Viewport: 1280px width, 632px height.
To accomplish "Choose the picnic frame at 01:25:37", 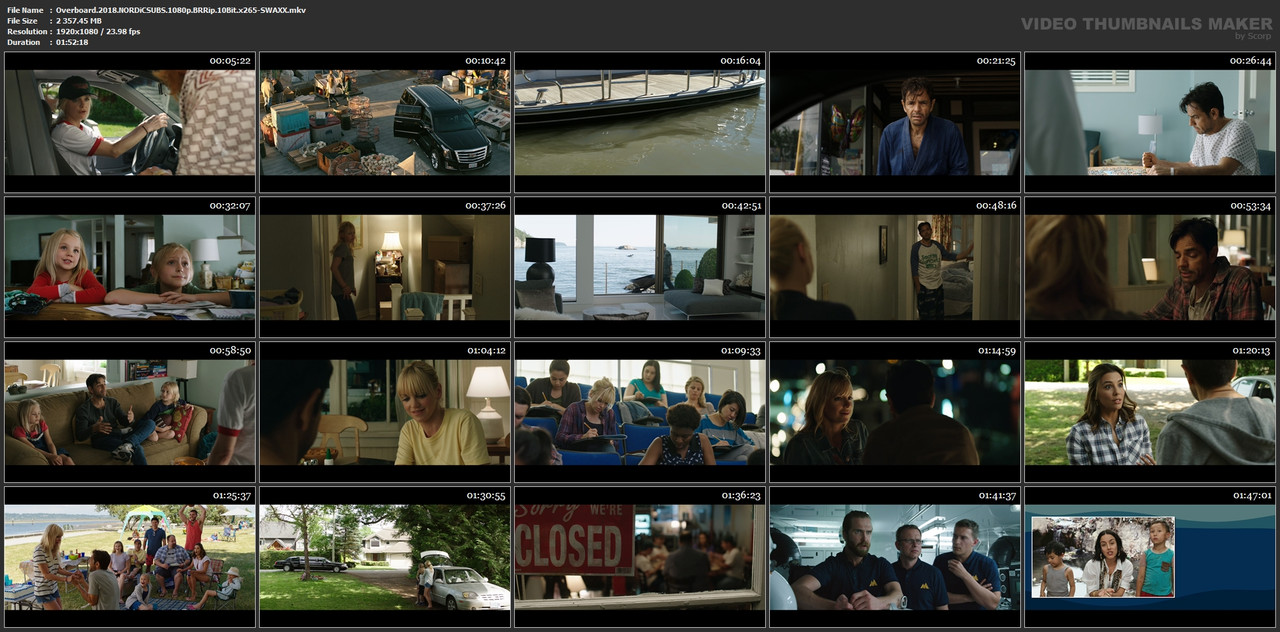I will pyautogui.click(x=130, y=557).
